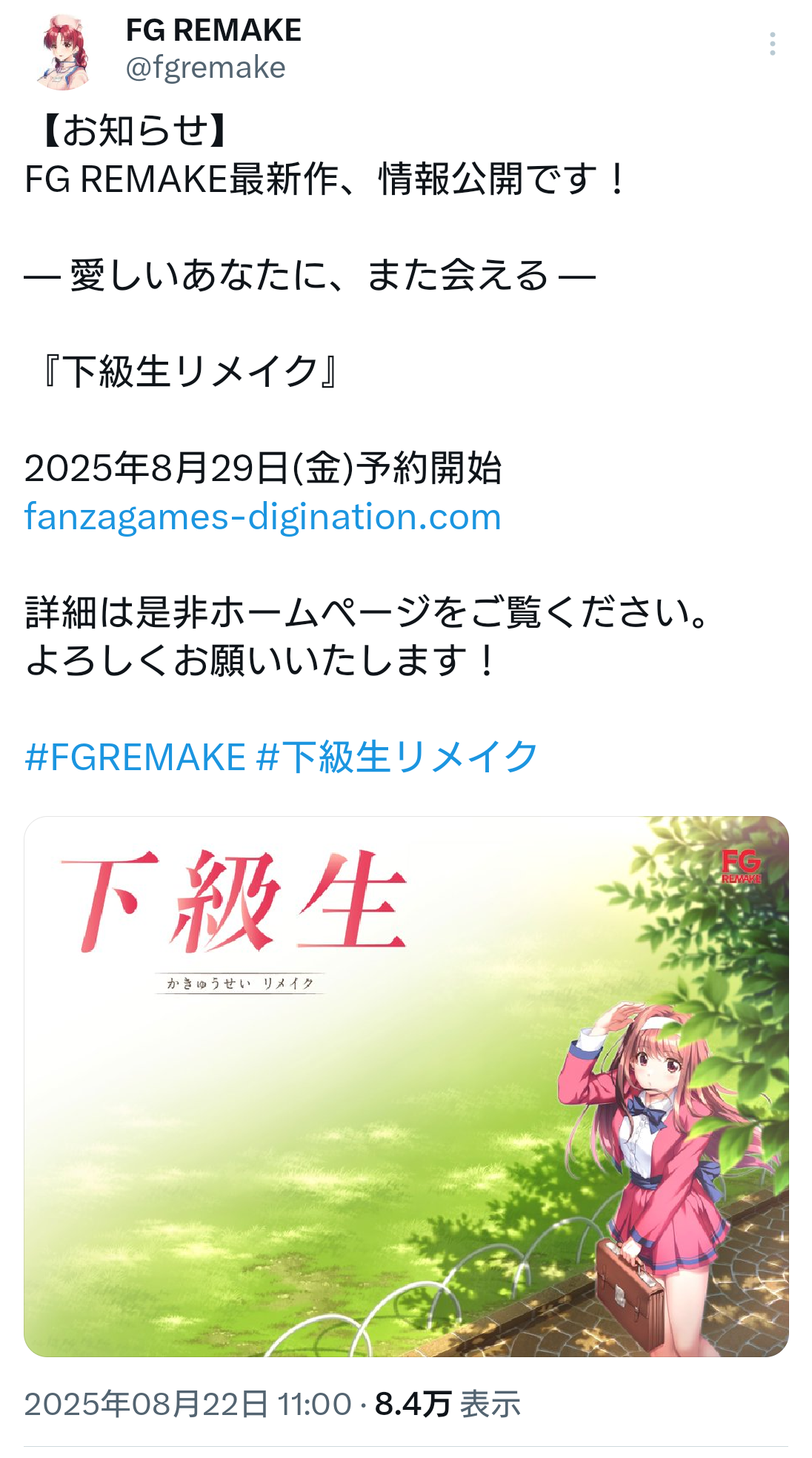Tap the 愛しいあなたに、また会える tagline

coord(310,276)
